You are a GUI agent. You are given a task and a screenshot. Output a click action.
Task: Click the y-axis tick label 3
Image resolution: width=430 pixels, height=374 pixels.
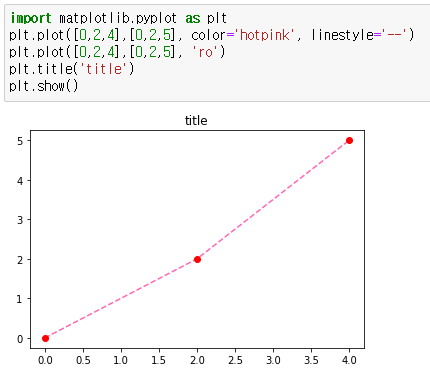coord(20,220)
